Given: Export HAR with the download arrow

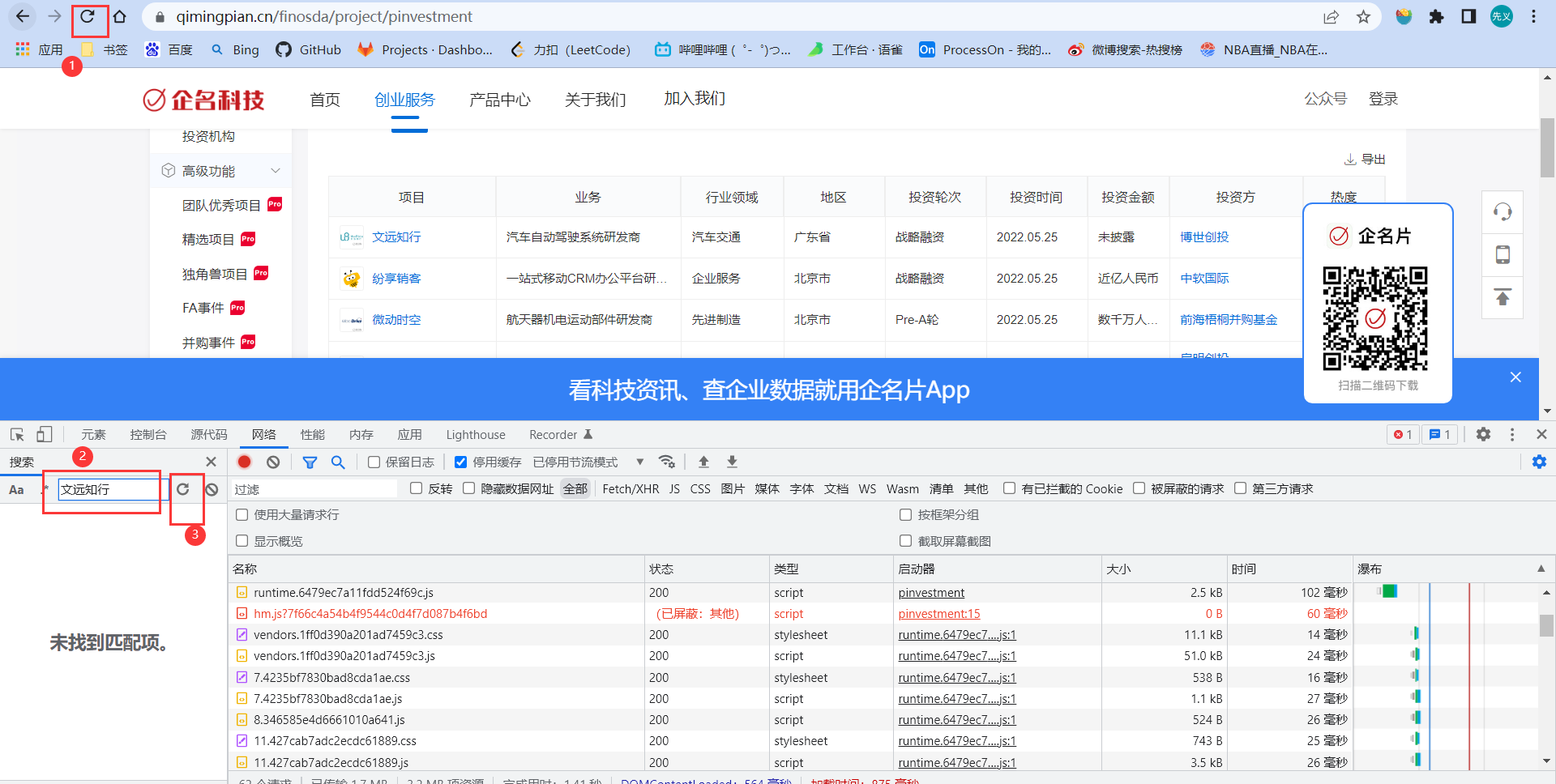Looking at the screenshot, I should (x=732, y=462).
